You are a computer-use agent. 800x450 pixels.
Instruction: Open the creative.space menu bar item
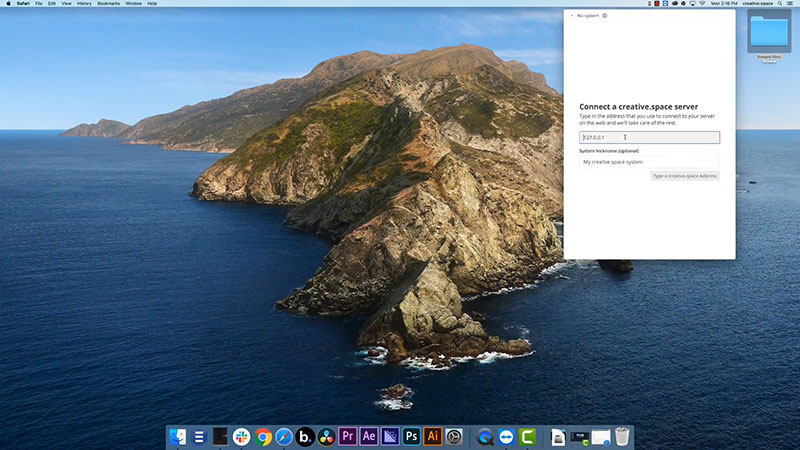click(x=760, y=4)
